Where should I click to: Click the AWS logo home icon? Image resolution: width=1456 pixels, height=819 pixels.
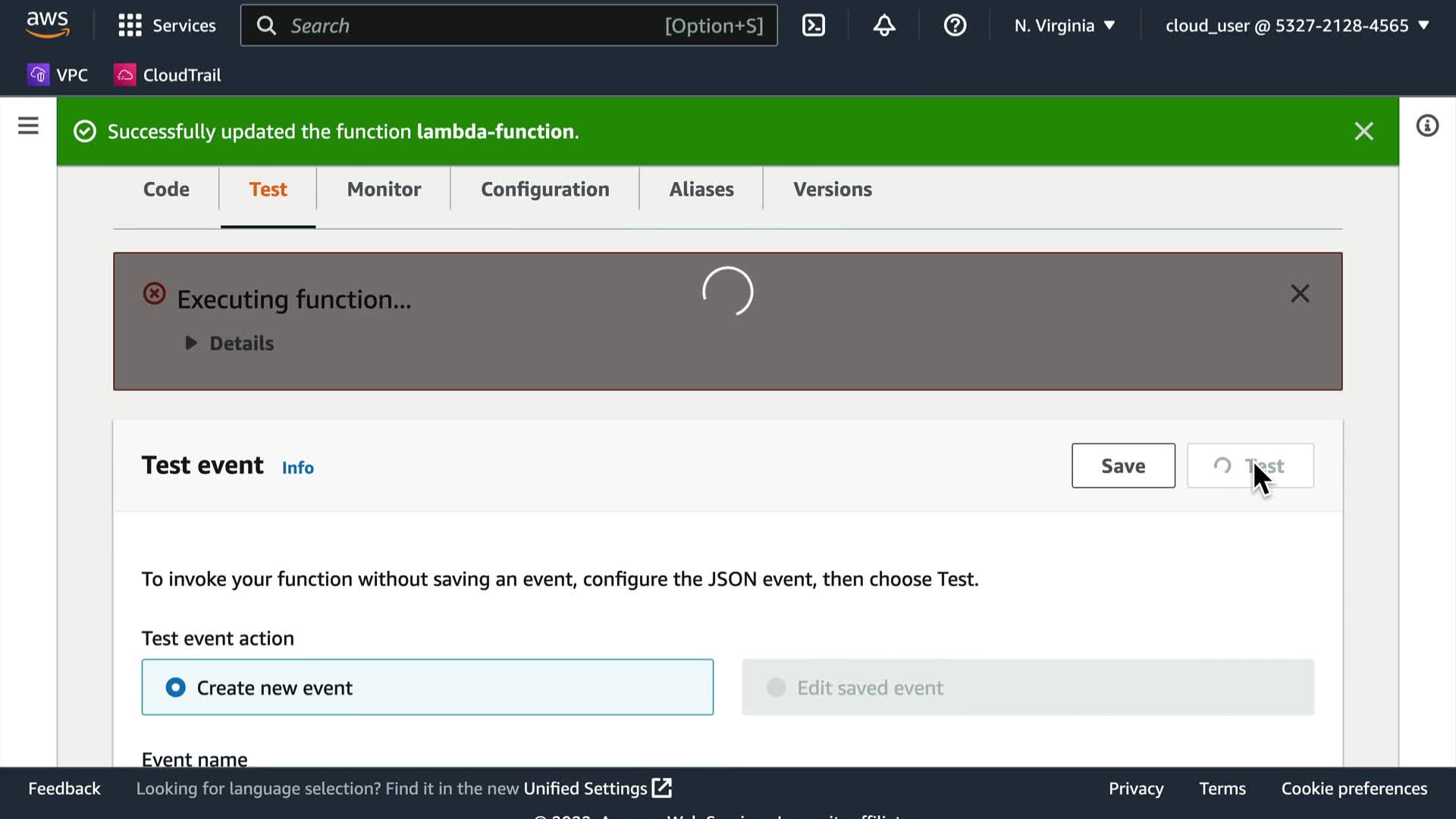pyautogui.click(x=47, y=24)
